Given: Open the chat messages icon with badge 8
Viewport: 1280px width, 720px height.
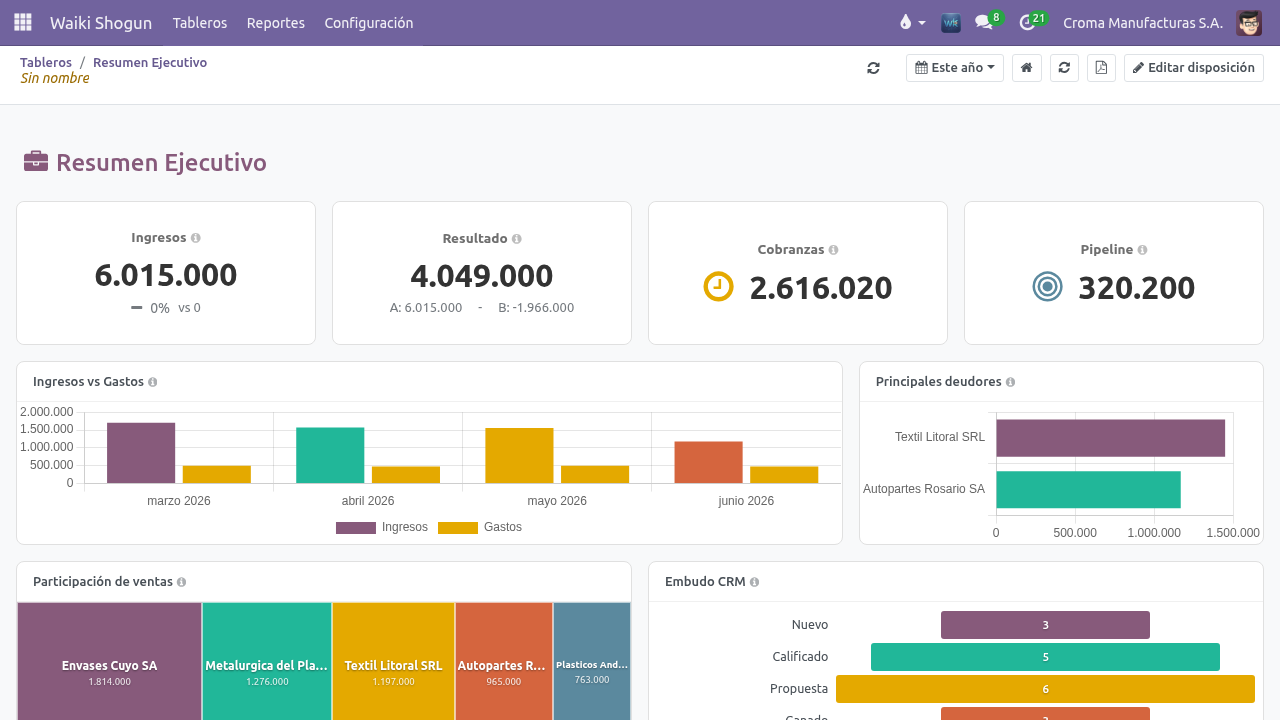Looking at the screenshot, I should point(985,22).
